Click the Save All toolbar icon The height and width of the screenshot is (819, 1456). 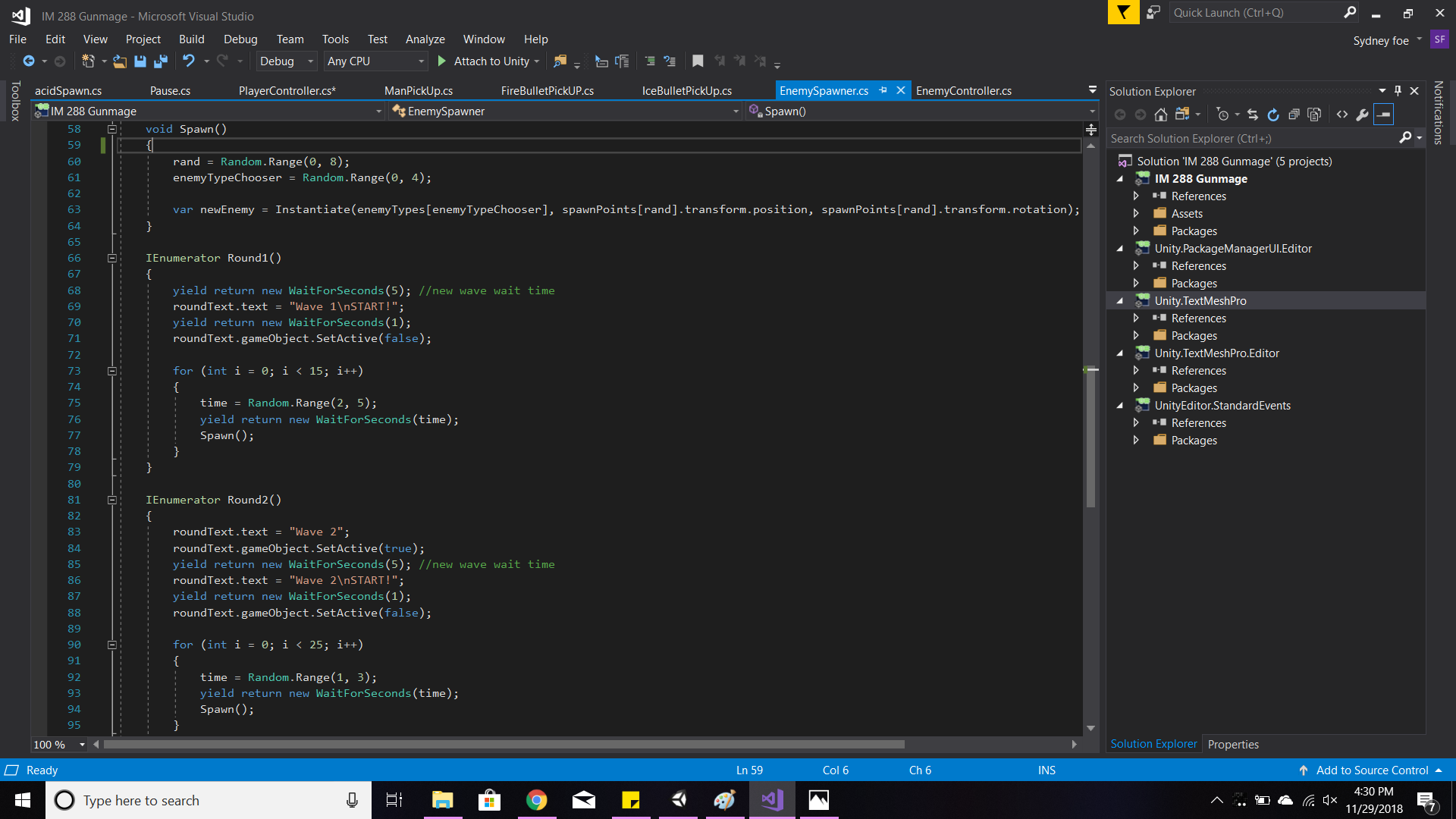(x=161, y=61)
